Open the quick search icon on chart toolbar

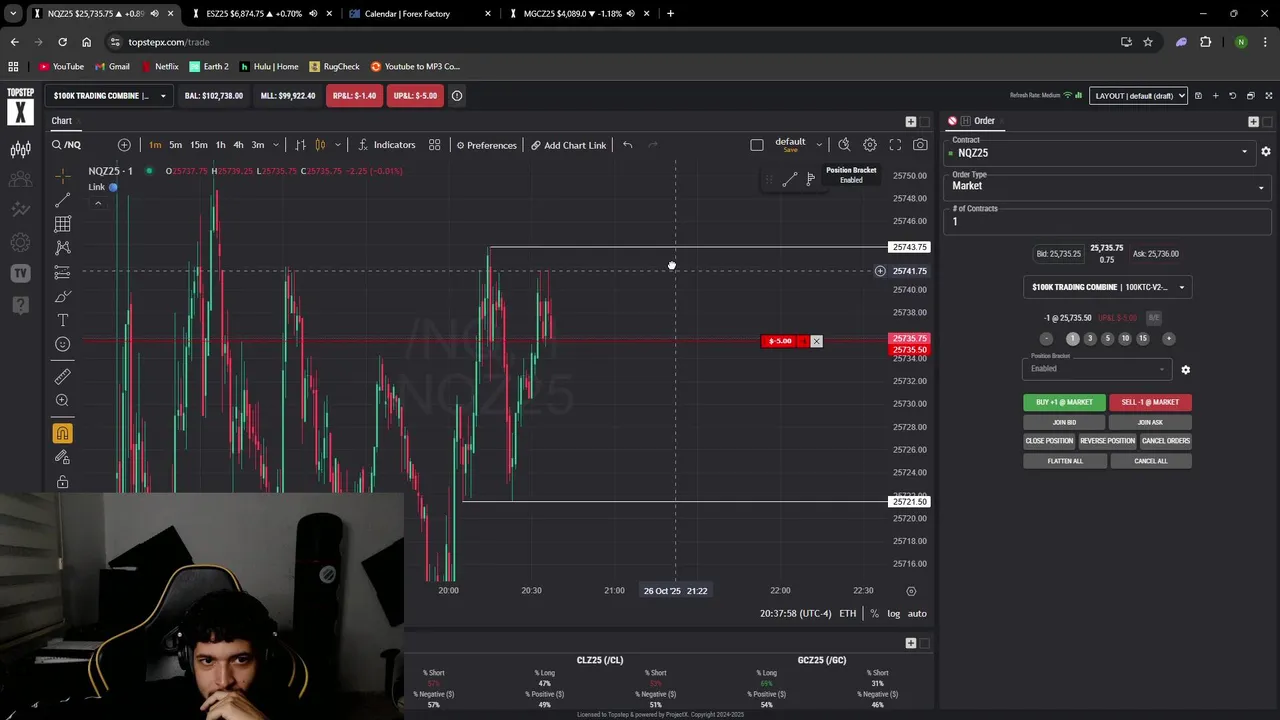coord(844,145)
